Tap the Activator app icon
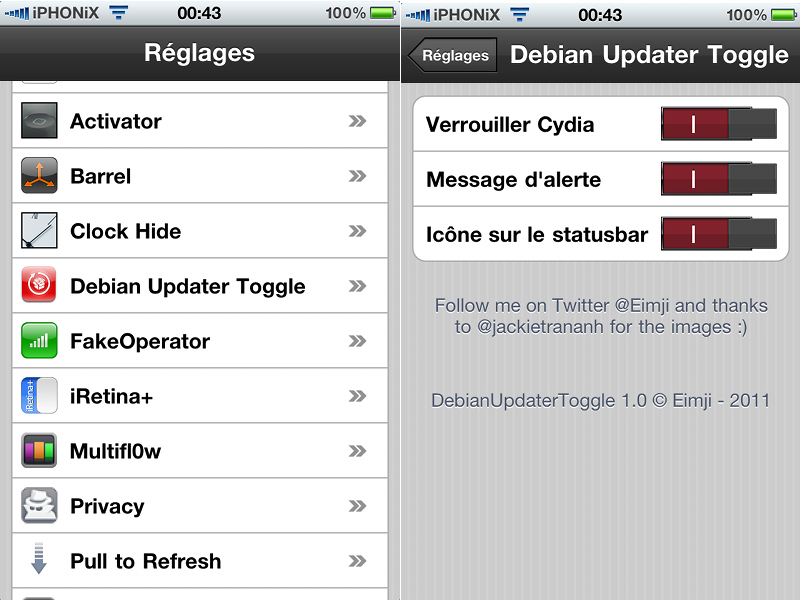Image resolution: width=800 pixels, height=600 pixels. click(x=40, y=121)
